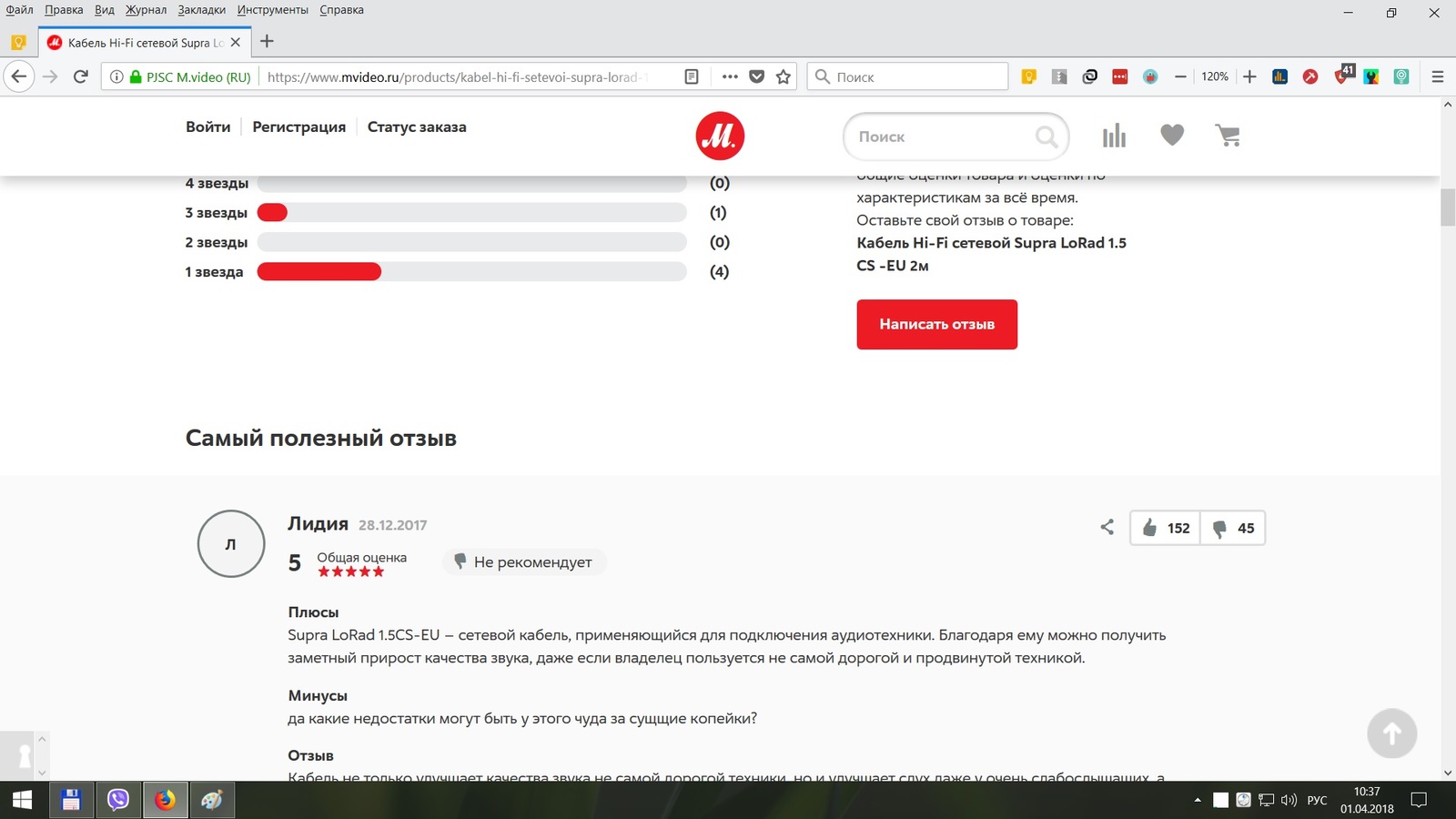Submit site search with magnifier icon

(1047, 136)
